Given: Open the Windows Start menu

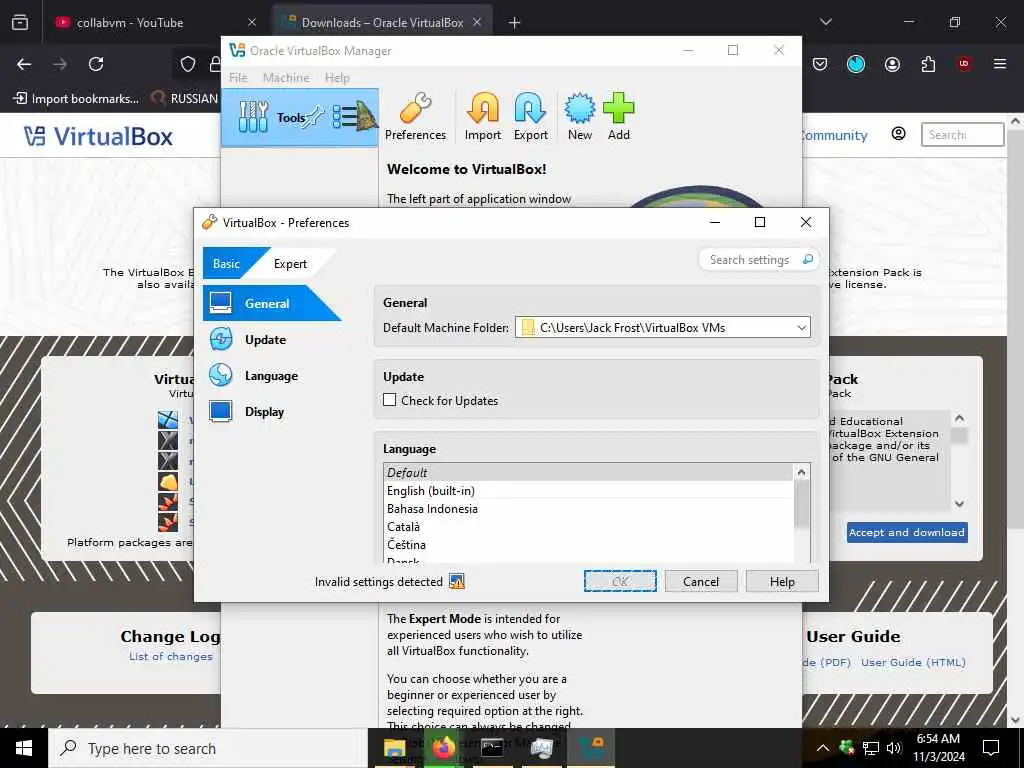Looking at the screenshot, I should 24,748.
